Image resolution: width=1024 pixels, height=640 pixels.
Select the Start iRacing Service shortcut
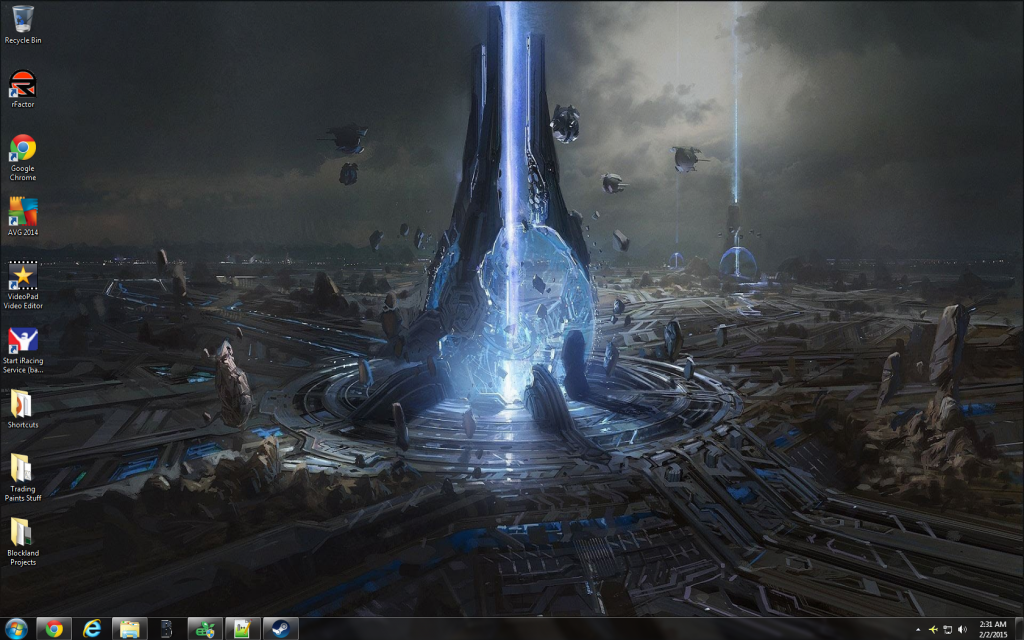pos(23,350)
